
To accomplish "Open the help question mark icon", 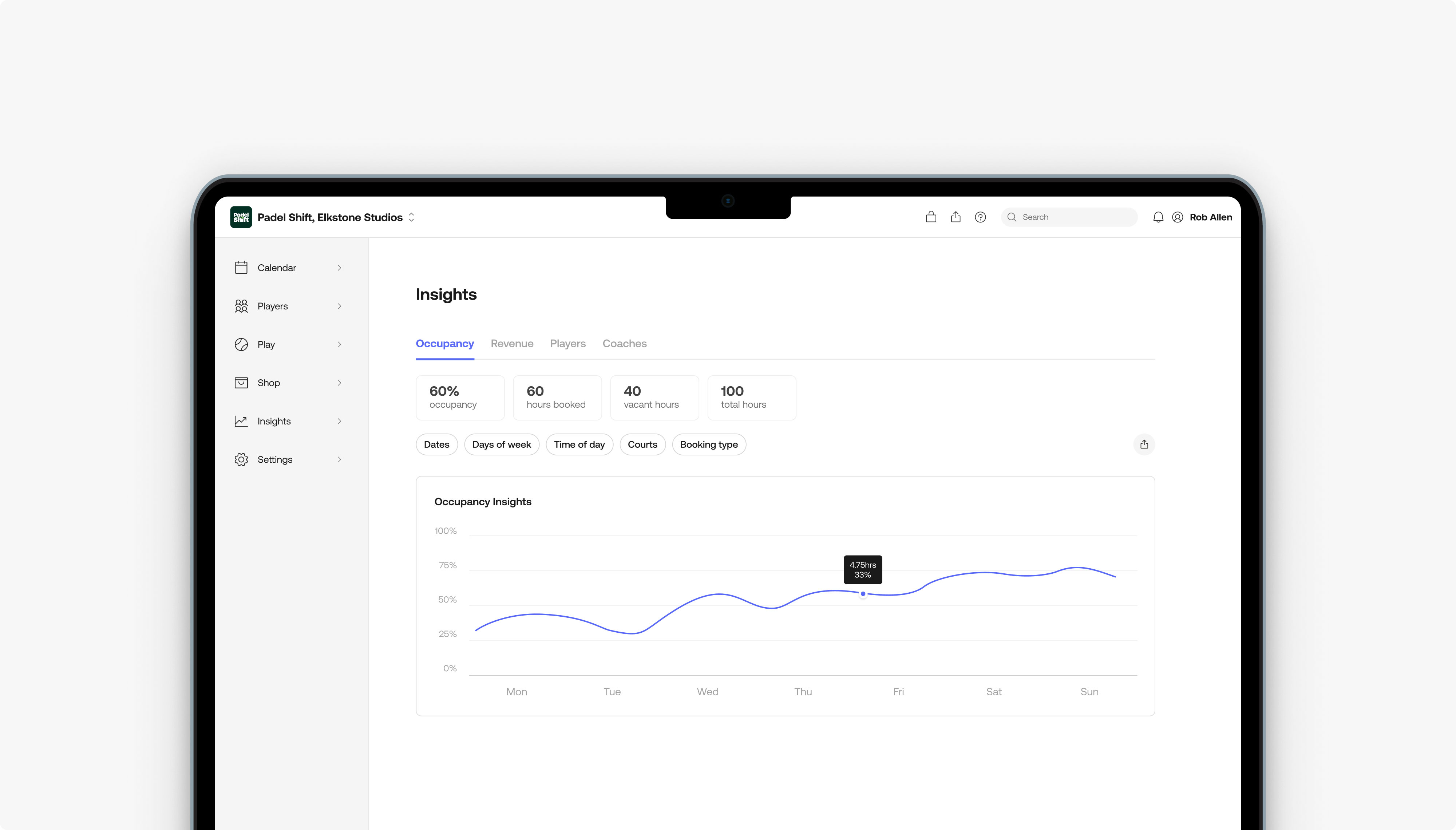I will (980, 217).
